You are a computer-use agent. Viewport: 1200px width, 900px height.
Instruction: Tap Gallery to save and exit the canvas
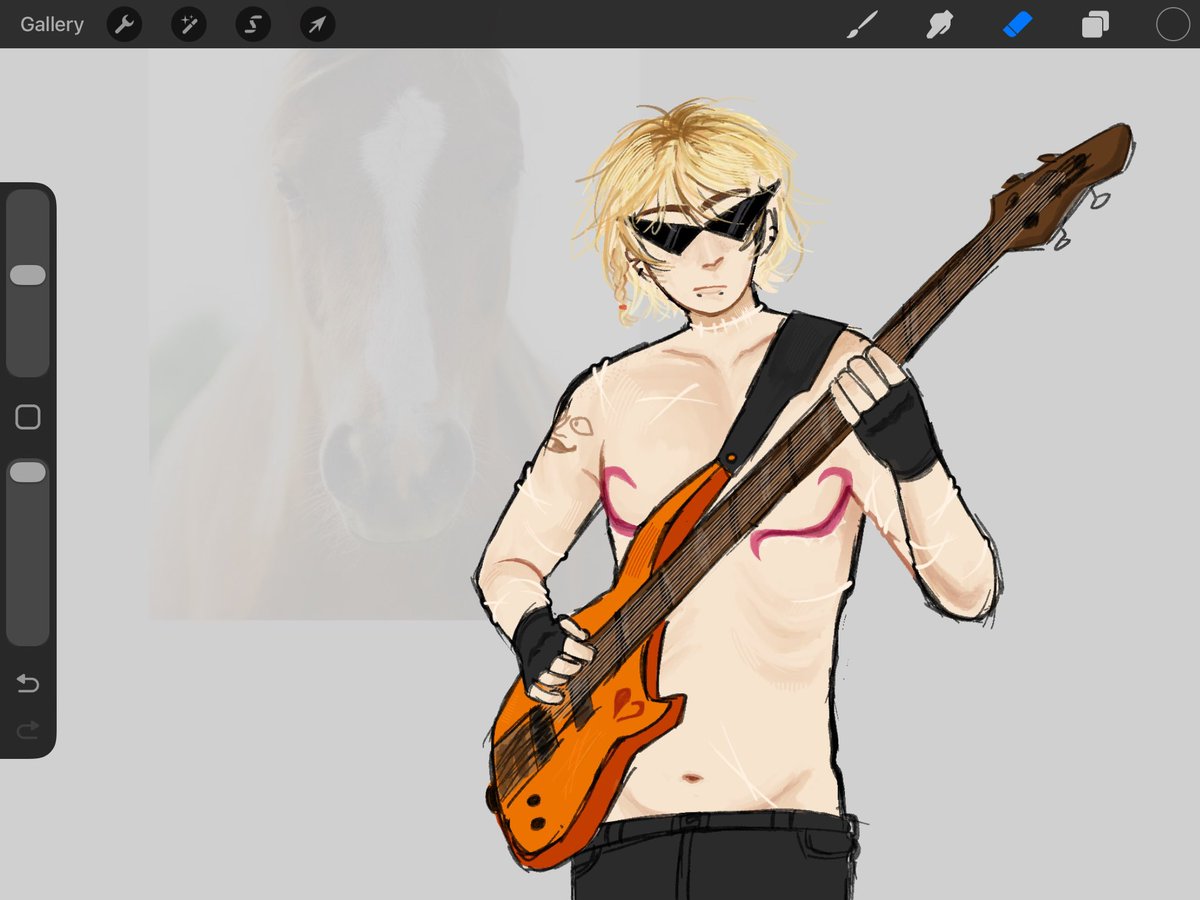pos(51,24)
